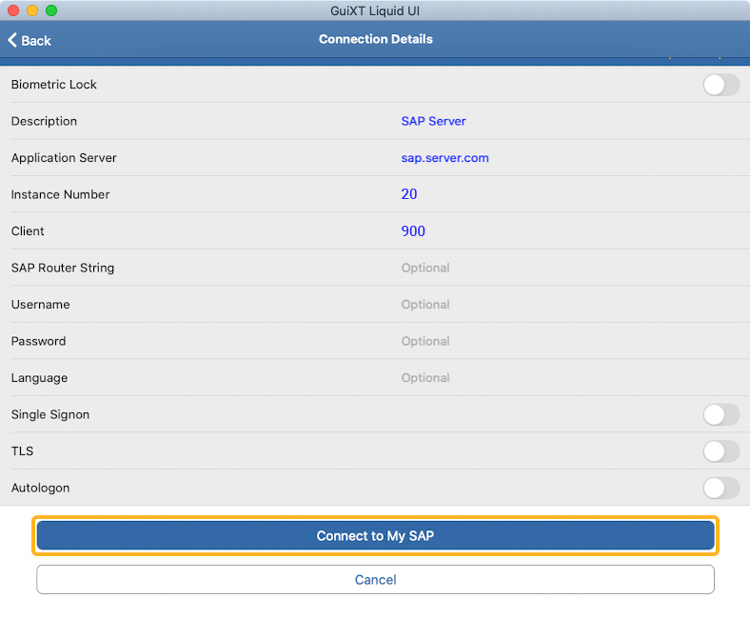
Task: Turn on Single Signon
Action: point(720,415)
